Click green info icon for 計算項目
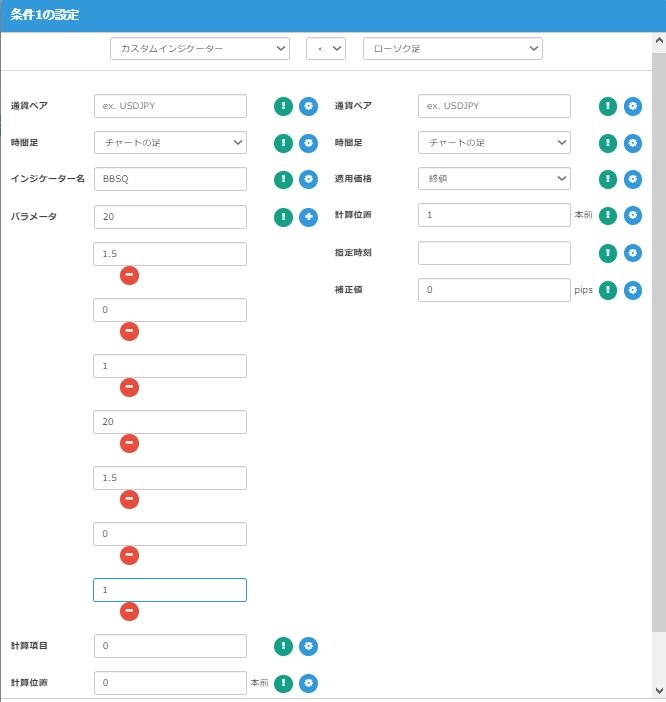The height and width of the screenshot is (702, 666). tap(283, 646)
